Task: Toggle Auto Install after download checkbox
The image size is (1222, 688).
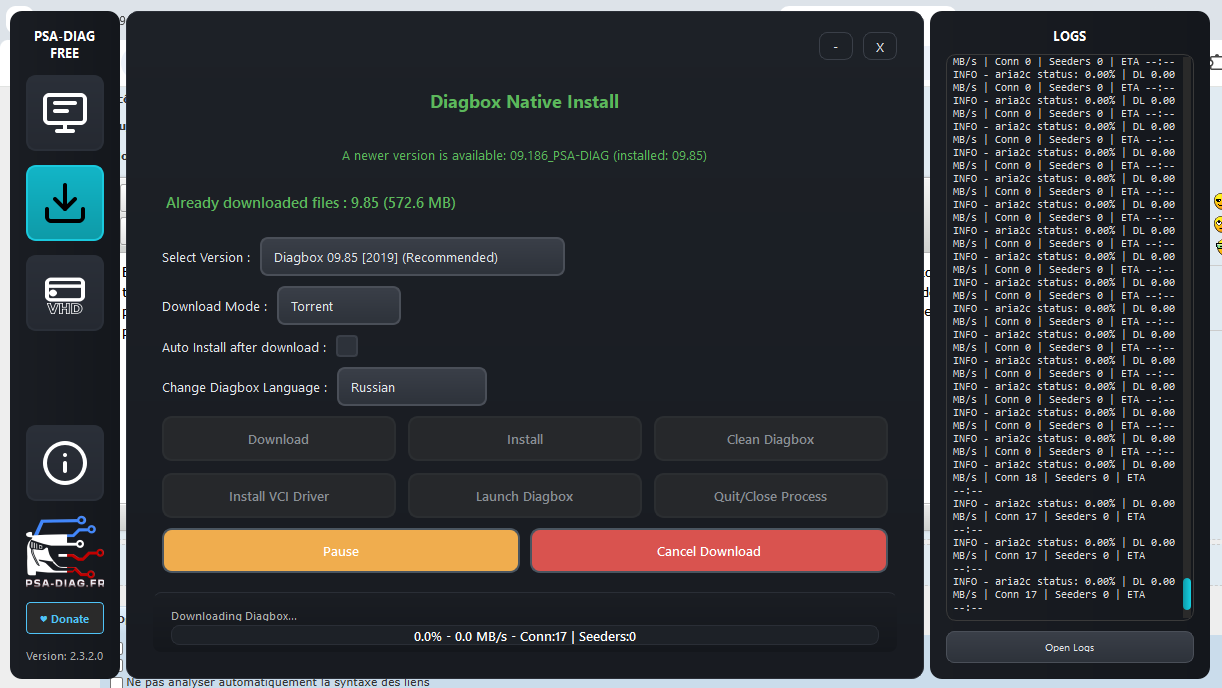Action: 347,347
